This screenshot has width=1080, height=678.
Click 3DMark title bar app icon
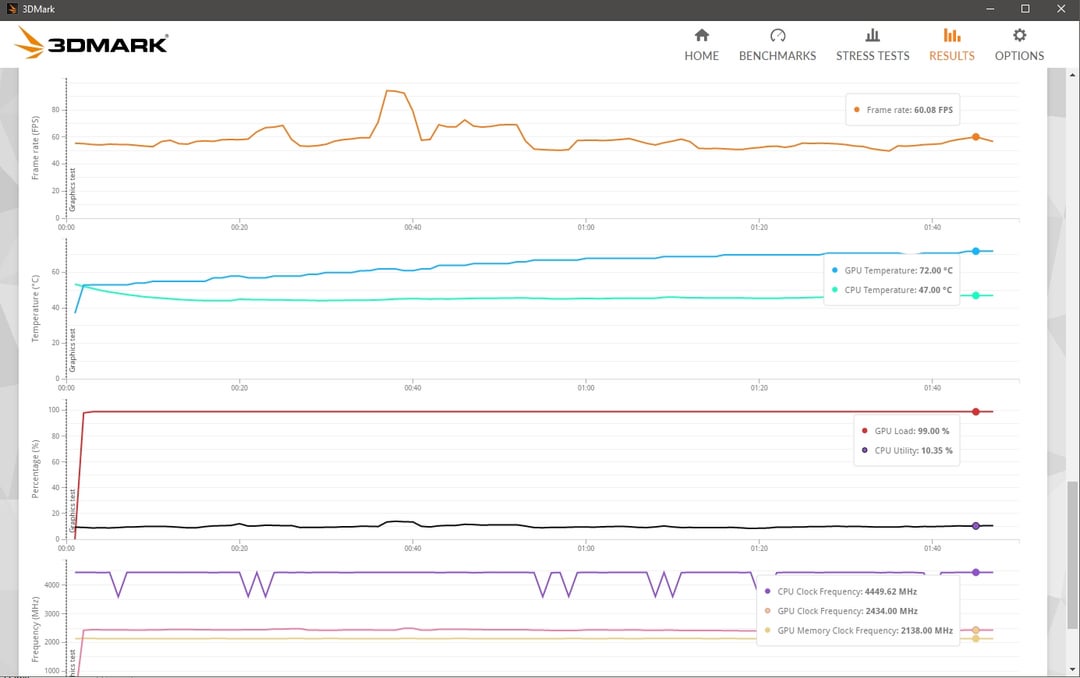point(11,9)
